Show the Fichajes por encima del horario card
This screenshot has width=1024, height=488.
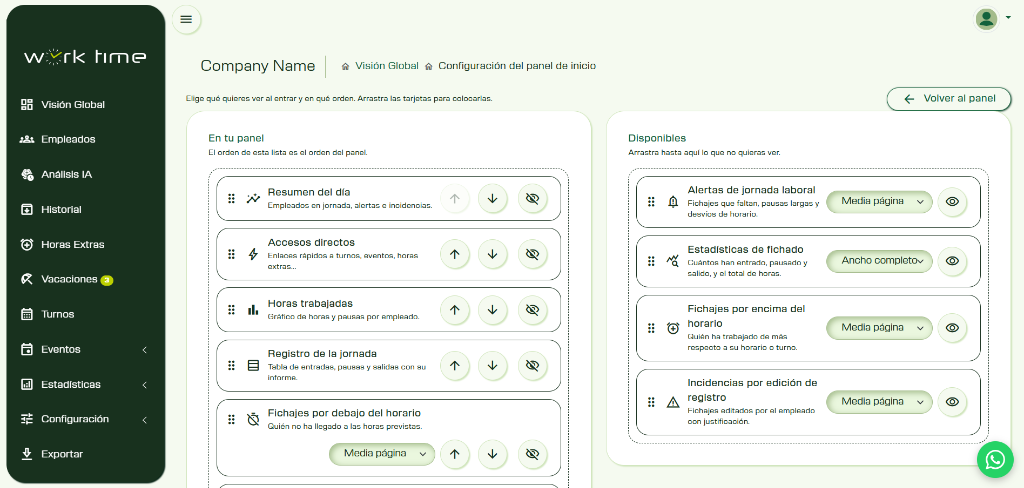pyautogui.click(x=952, y=328)
